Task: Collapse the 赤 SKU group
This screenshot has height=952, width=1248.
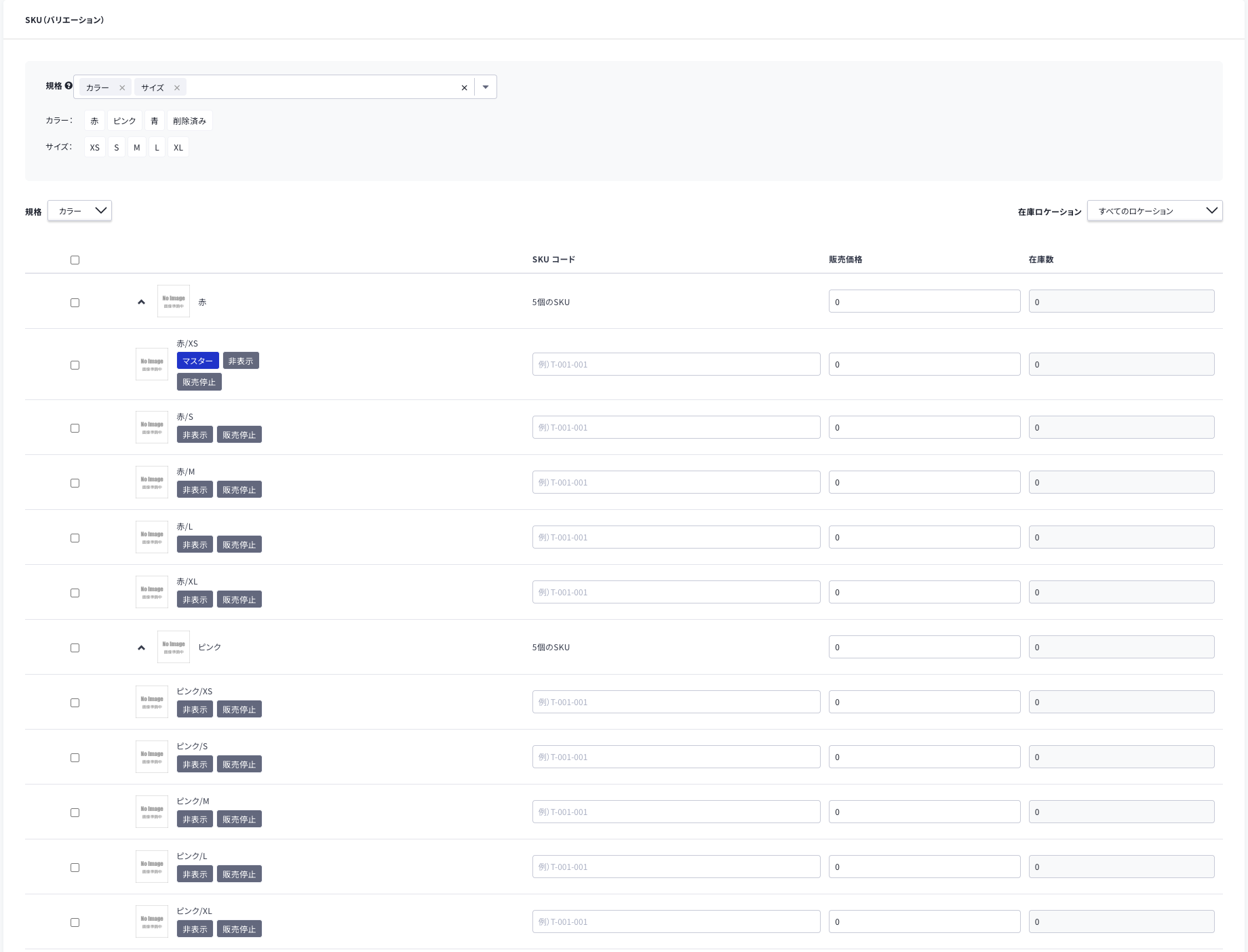Action: pyautogui.click(x=141, y=302)
